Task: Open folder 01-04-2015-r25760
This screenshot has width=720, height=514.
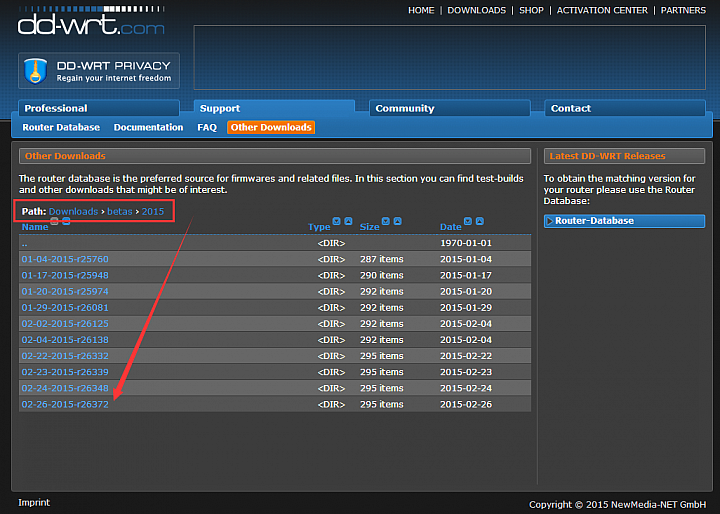Action: (65, 259)
